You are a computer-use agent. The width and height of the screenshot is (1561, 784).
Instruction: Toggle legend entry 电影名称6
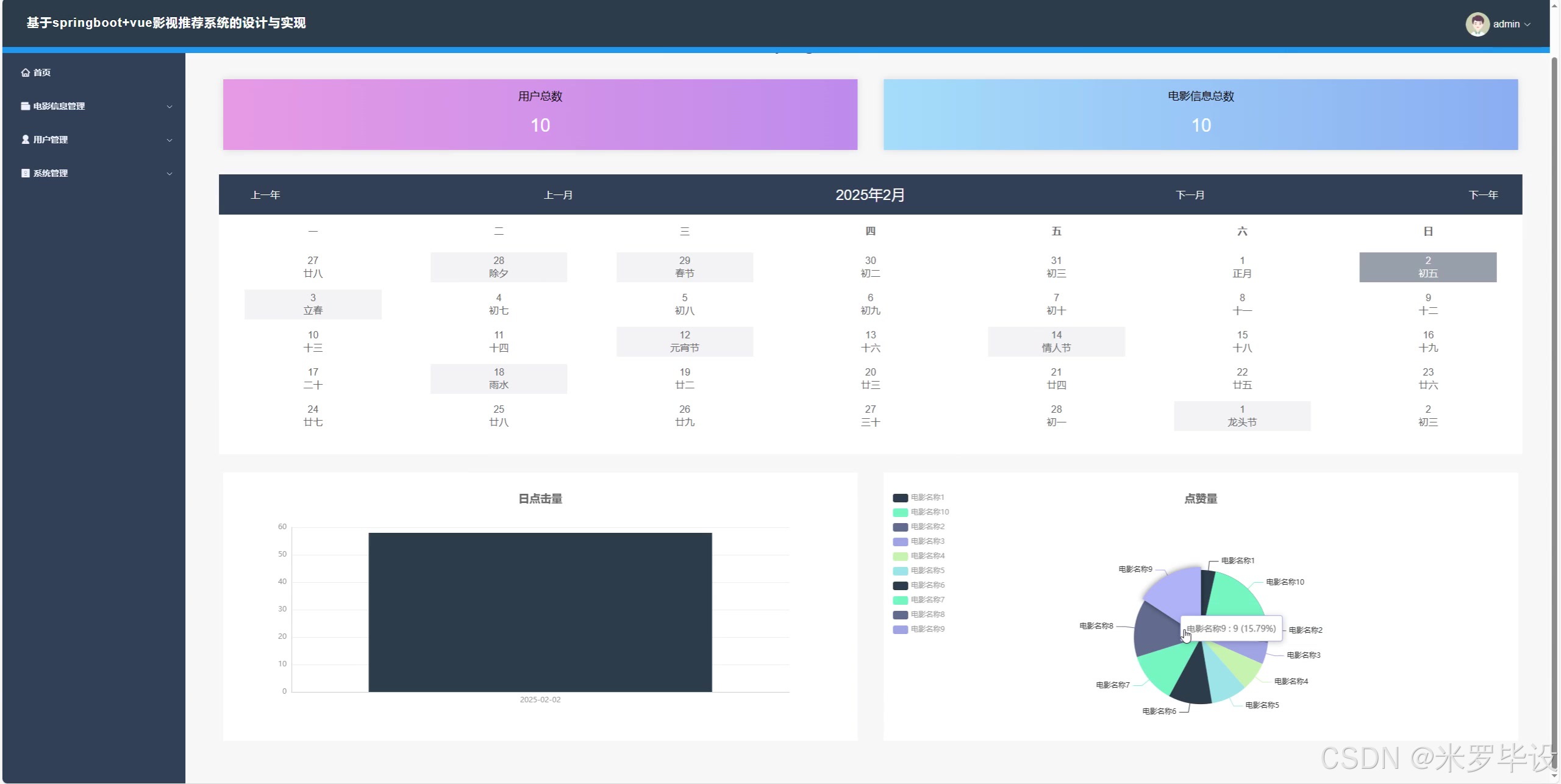[919, 585]
